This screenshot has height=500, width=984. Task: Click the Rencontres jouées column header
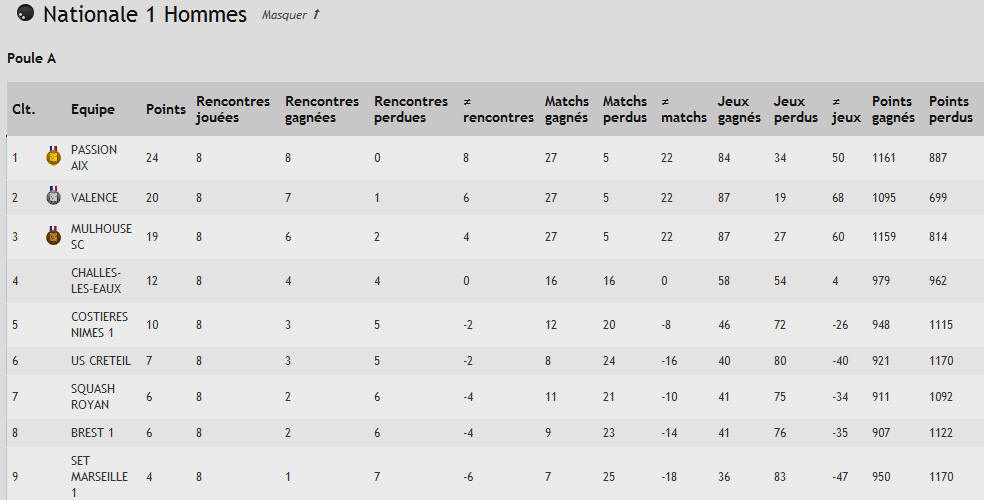(233, 109)
